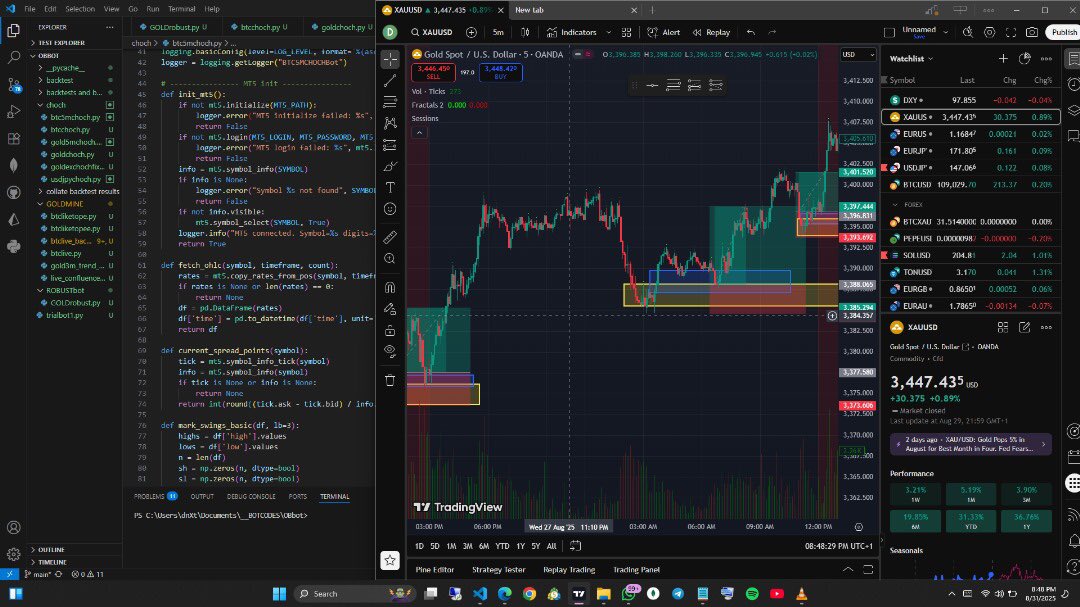Toggle hide all drawings eye icon
Image resolution: width=1080 pixels, height=607 pixels.
tap(390, 351)
